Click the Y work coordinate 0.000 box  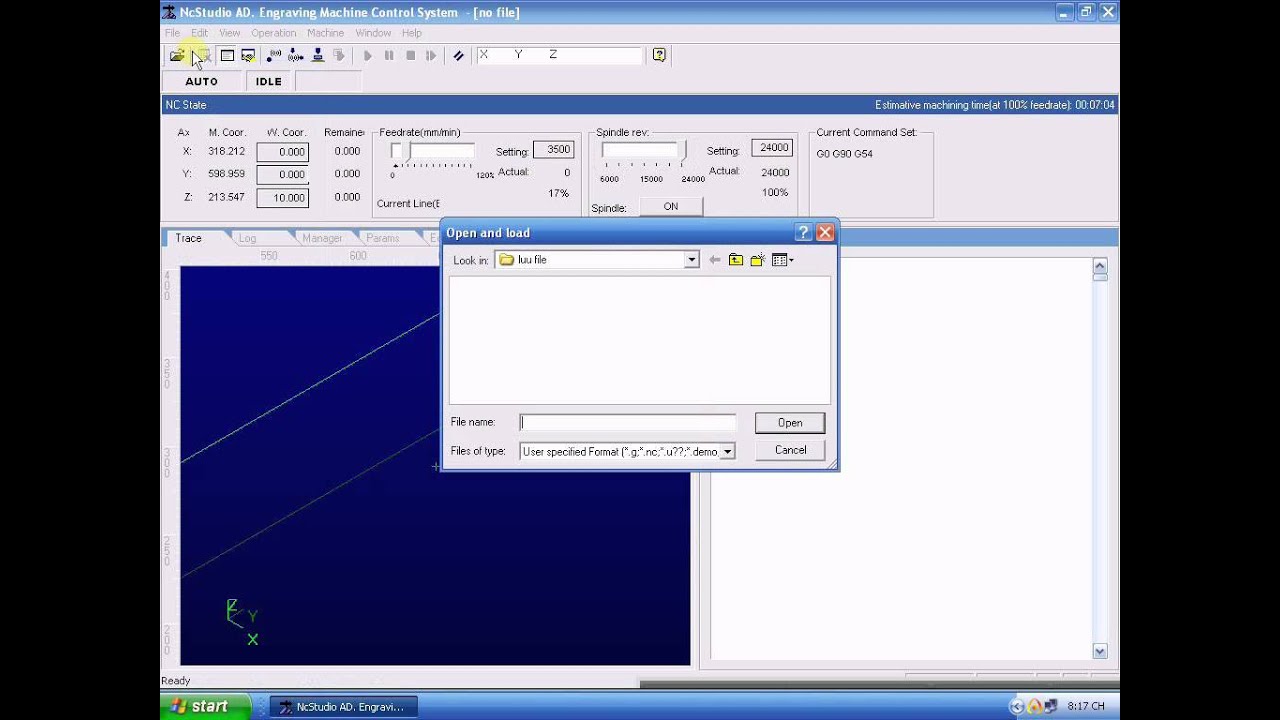coord(283,175)
